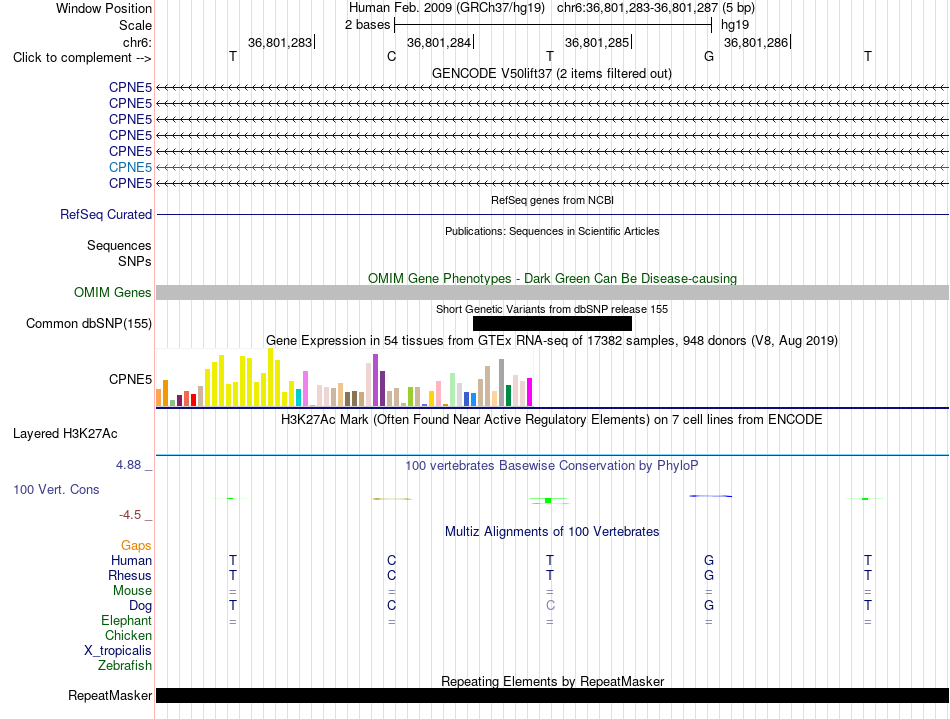950x719 pixels.
Task: Click the gray OMIM Genes item bar
Action: [552, 293]
